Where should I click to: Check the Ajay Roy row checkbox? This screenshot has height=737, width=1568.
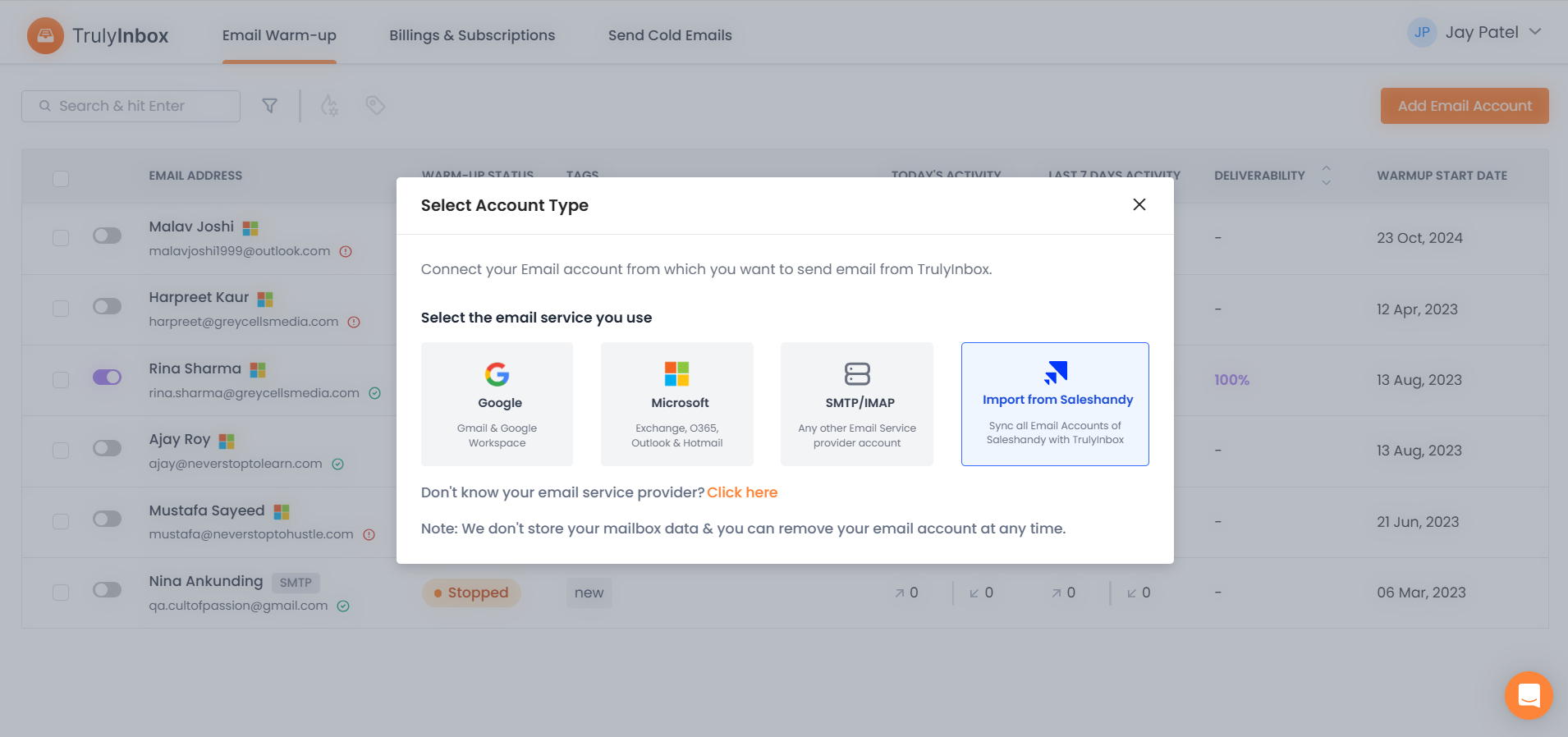(61, 451)
